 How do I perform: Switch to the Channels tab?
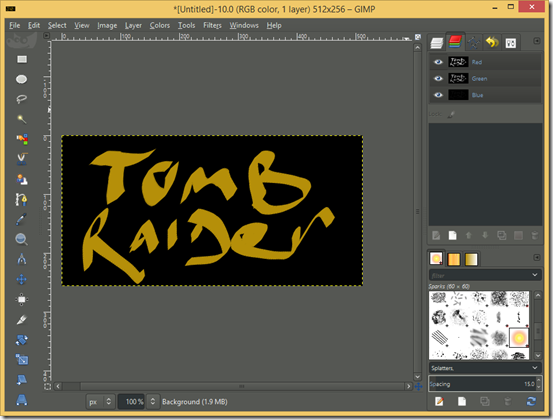[455, 42]
